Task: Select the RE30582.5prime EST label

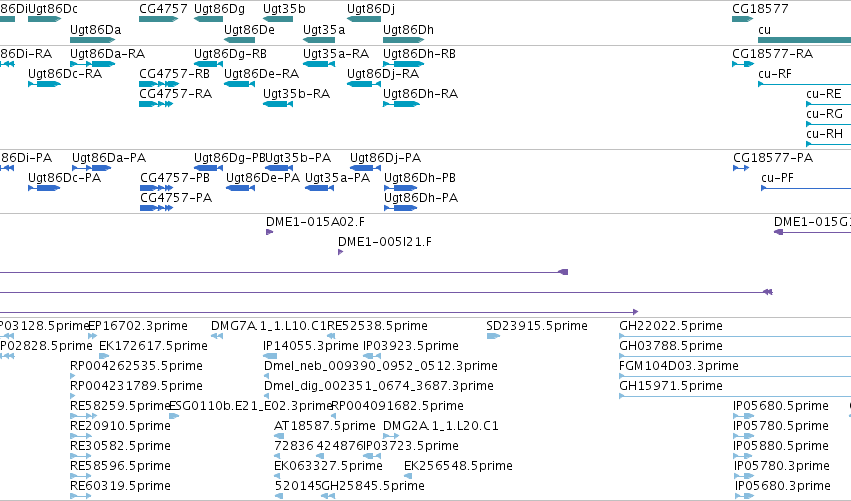Action: pyautogui.click(x=120, y=446)
